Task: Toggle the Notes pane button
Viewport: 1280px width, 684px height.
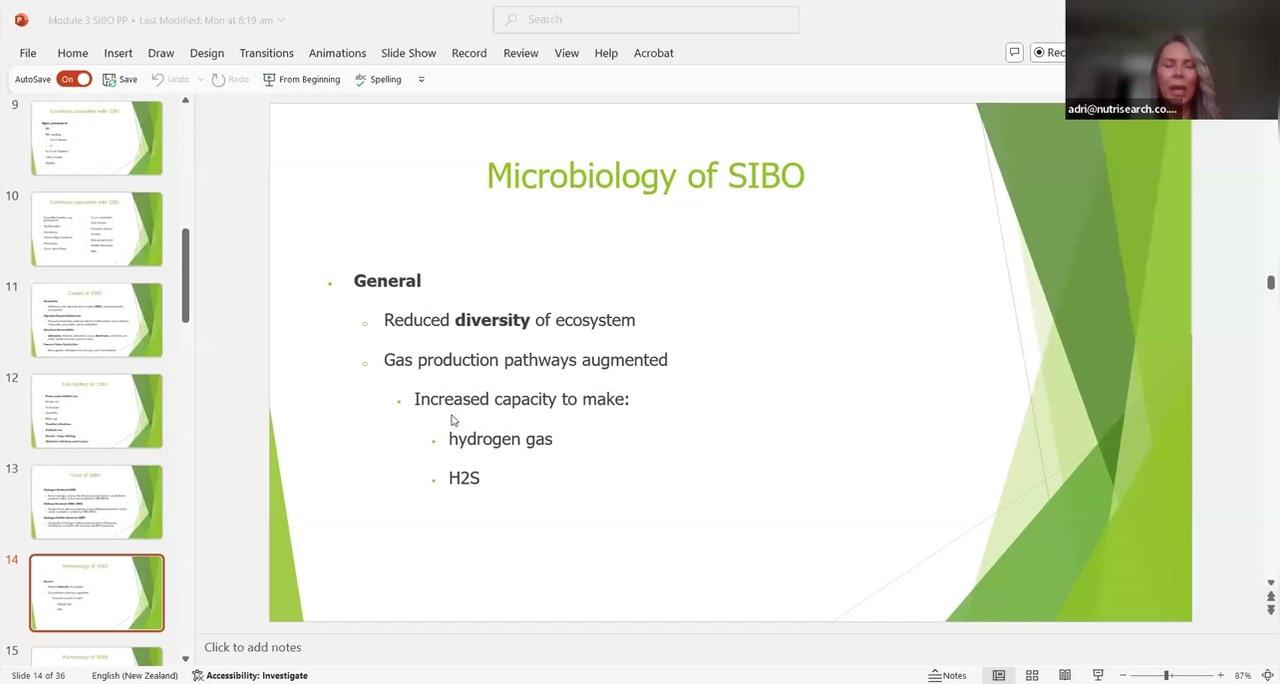Action: 948,675
